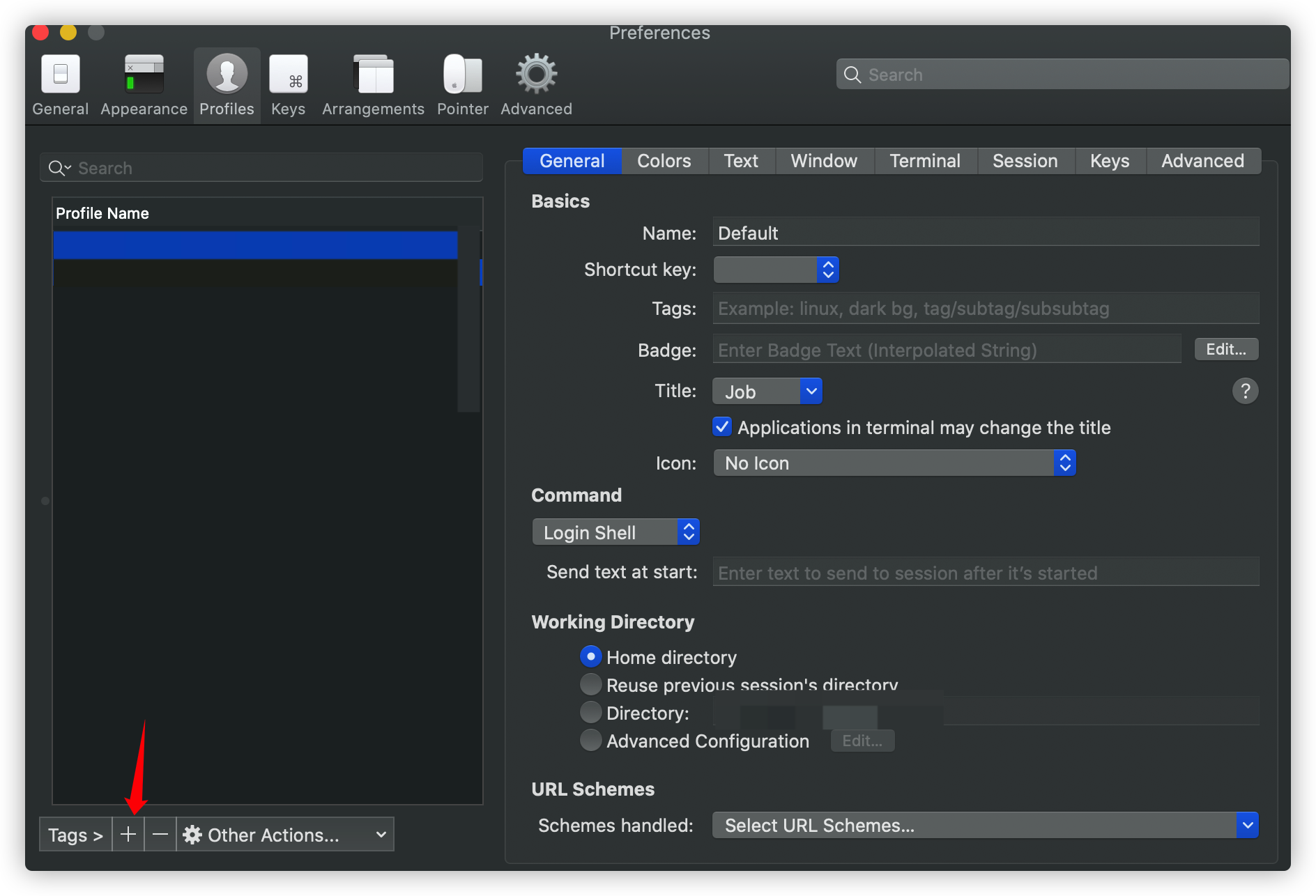The height and width of the screenshot is (896, 1316).
Task: Open the General preferences icon
Action: [59, 84]
